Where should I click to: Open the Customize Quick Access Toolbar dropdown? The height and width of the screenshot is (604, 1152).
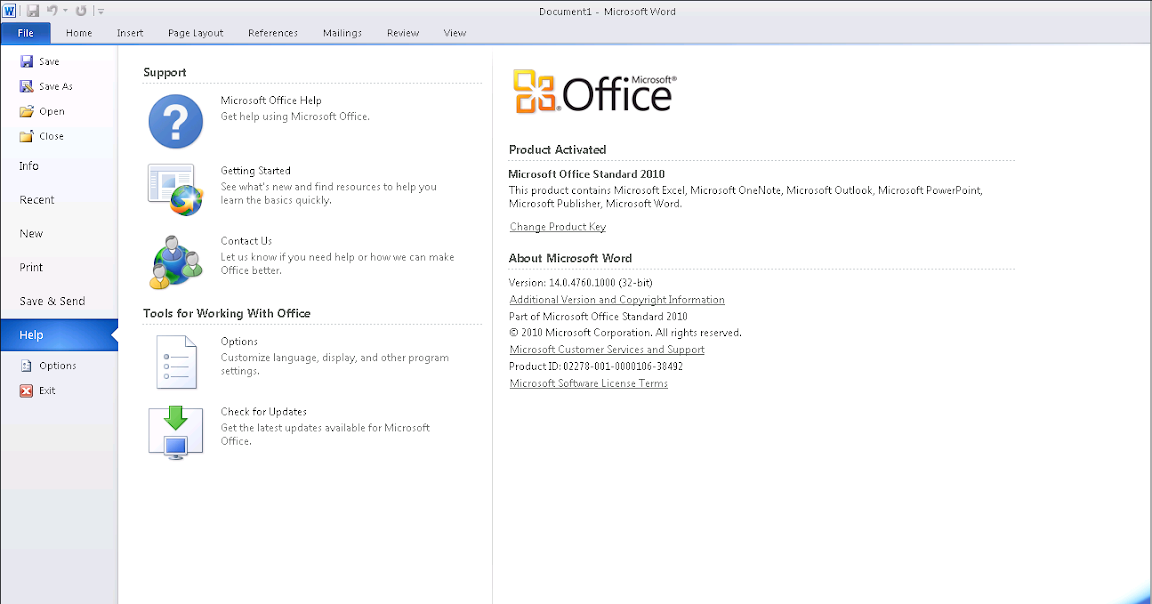(101, 12)
